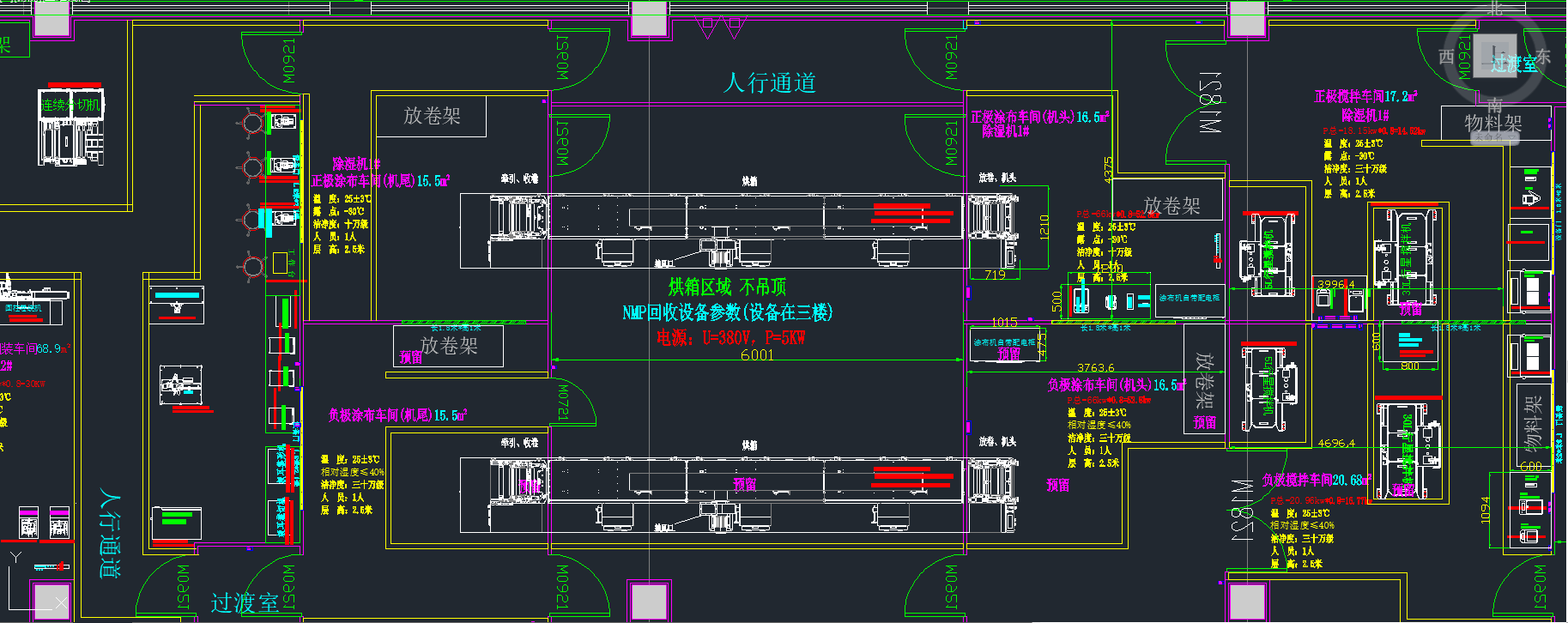
Task: Pick the 6001 dimension value
Action: 757,354
